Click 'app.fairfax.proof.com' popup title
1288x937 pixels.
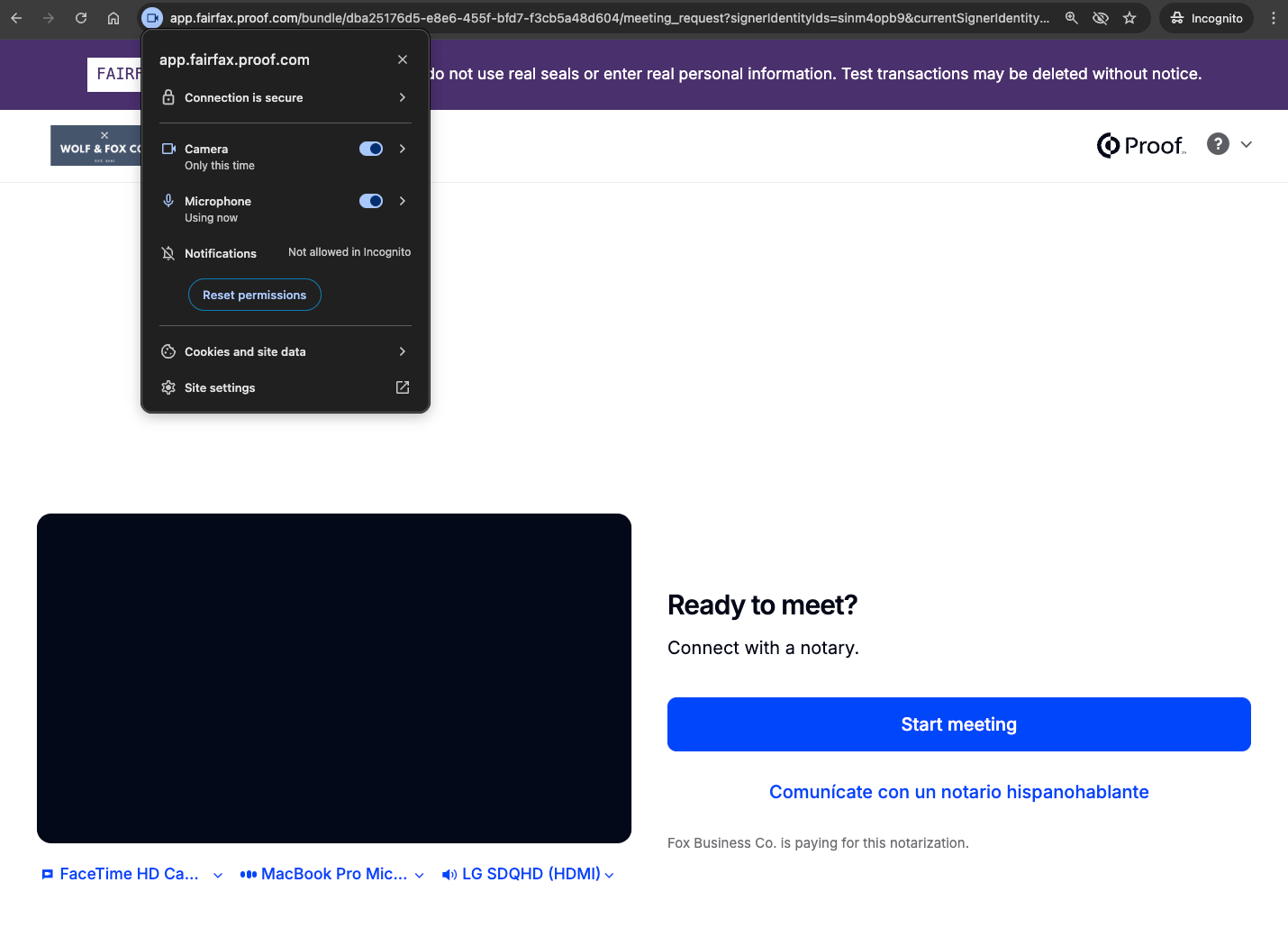coord(234,59)
